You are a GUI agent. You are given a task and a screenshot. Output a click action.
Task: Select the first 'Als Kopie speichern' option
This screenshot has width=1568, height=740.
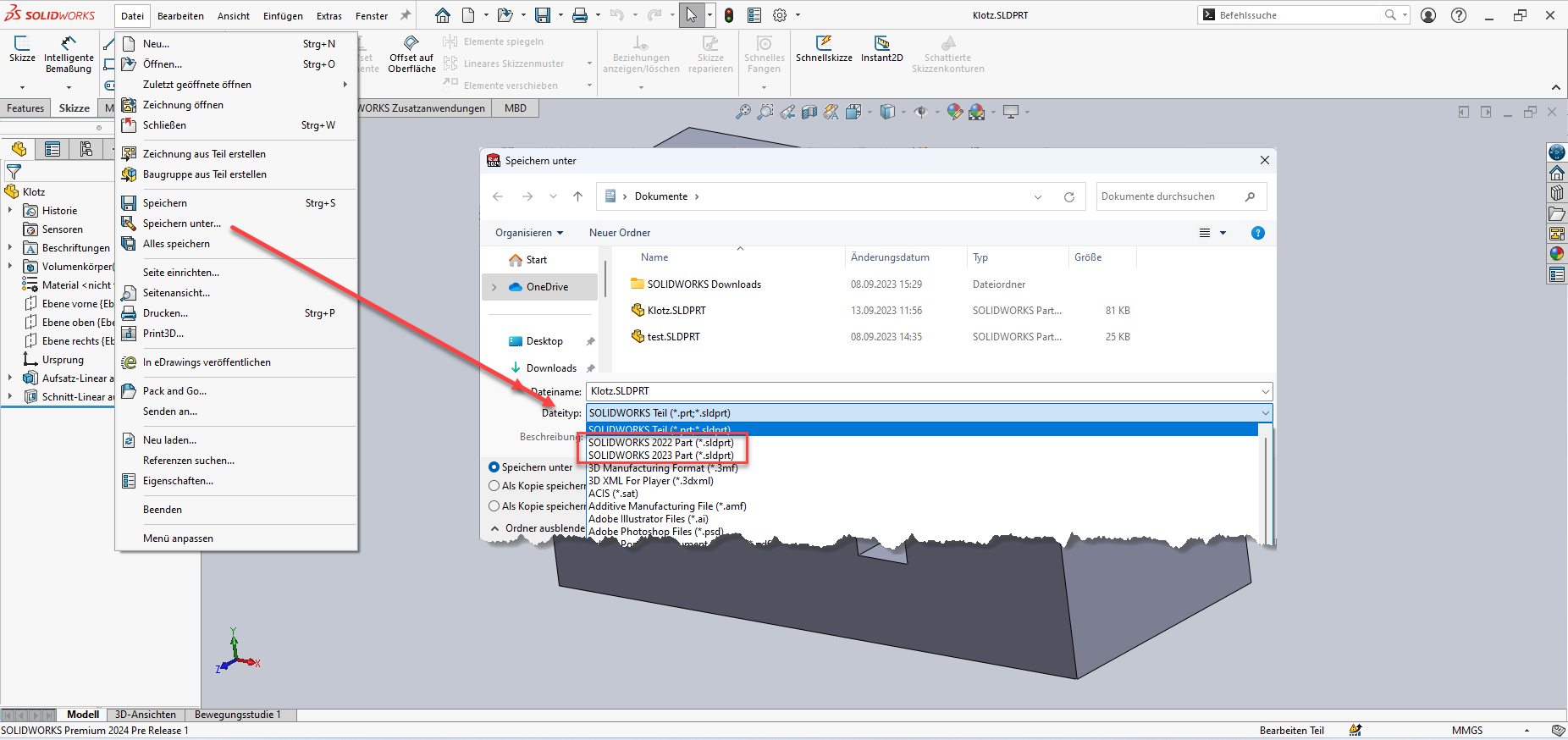tap(494, 486)
